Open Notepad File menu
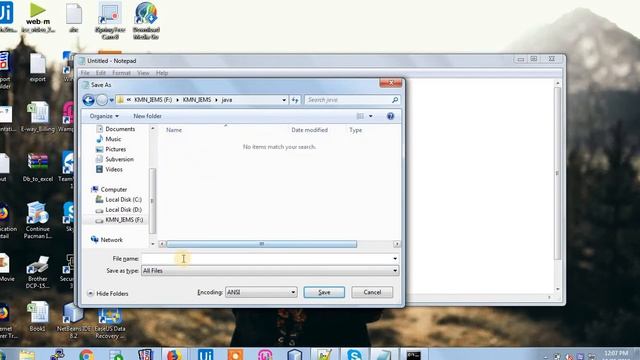 tap(85, 73)
